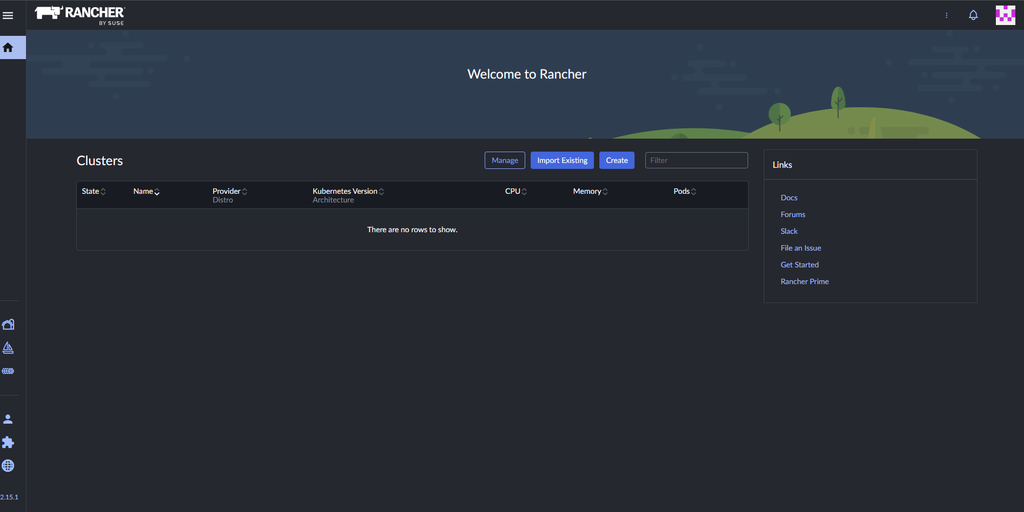
Task: Go to Home via house icon
Action: point(8,48)
